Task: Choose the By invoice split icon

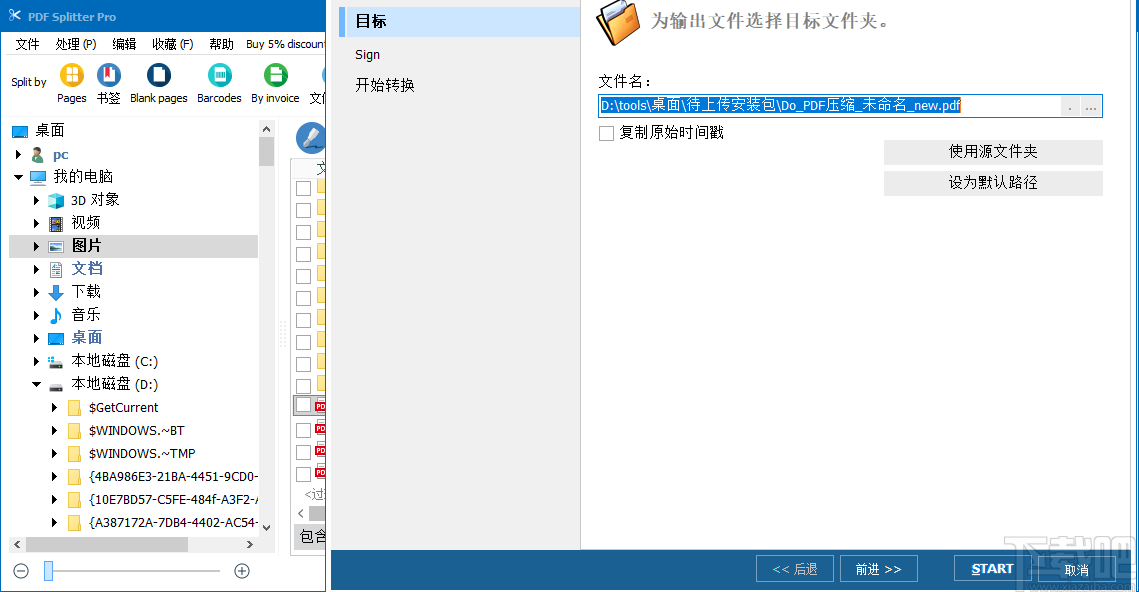Action: point(274,76)
